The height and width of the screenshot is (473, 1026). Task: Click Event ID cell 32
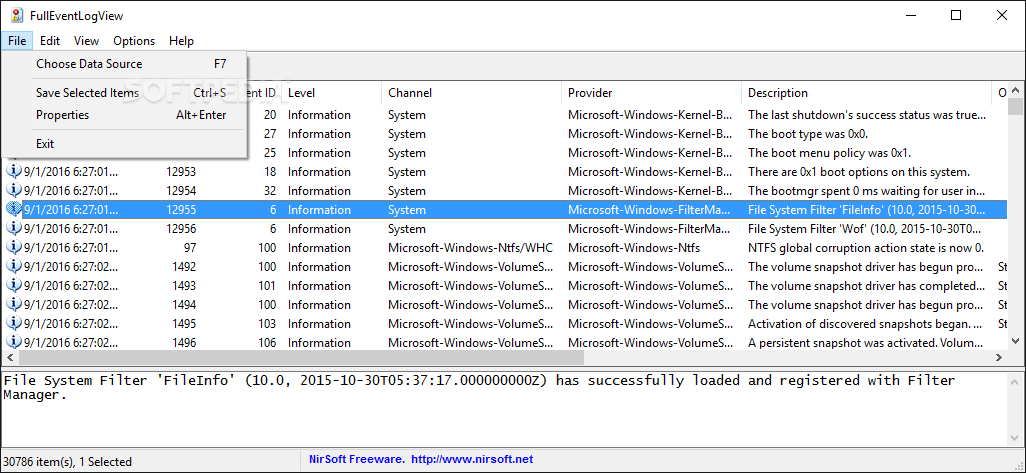click(270, 191)
